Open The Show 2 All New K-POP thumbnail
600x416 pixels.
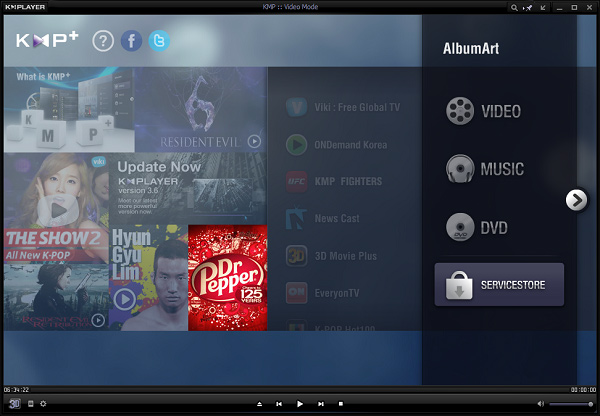coord(56,208)
